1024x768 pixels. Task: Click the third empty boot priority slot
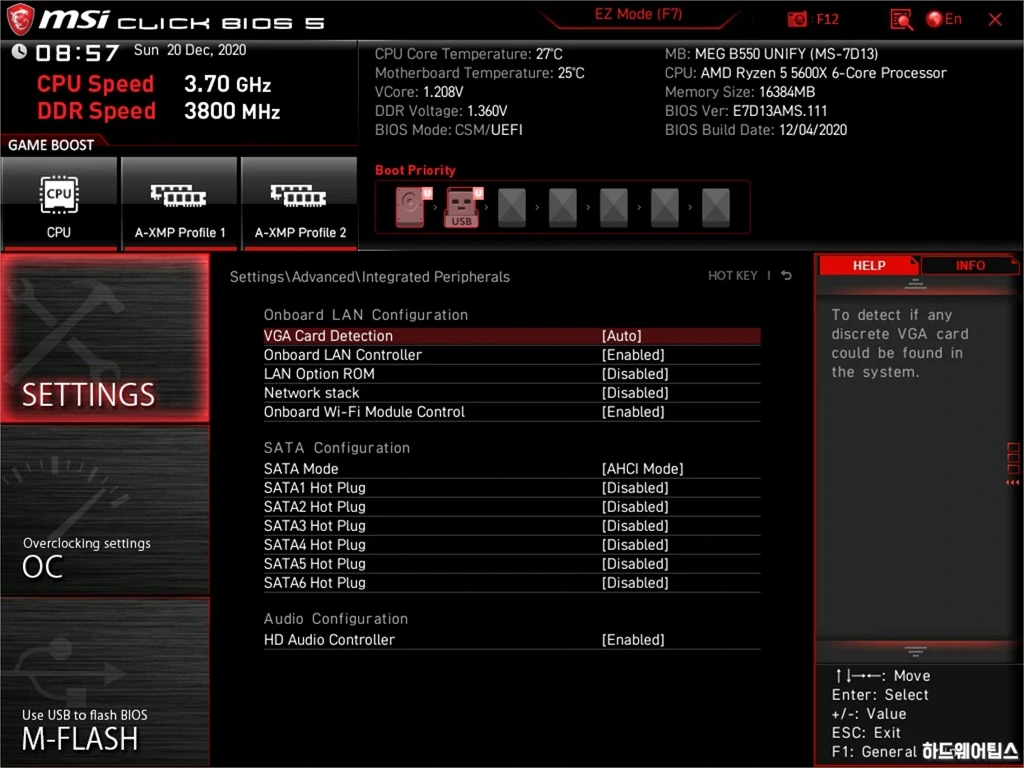click(x=512, y=208)
